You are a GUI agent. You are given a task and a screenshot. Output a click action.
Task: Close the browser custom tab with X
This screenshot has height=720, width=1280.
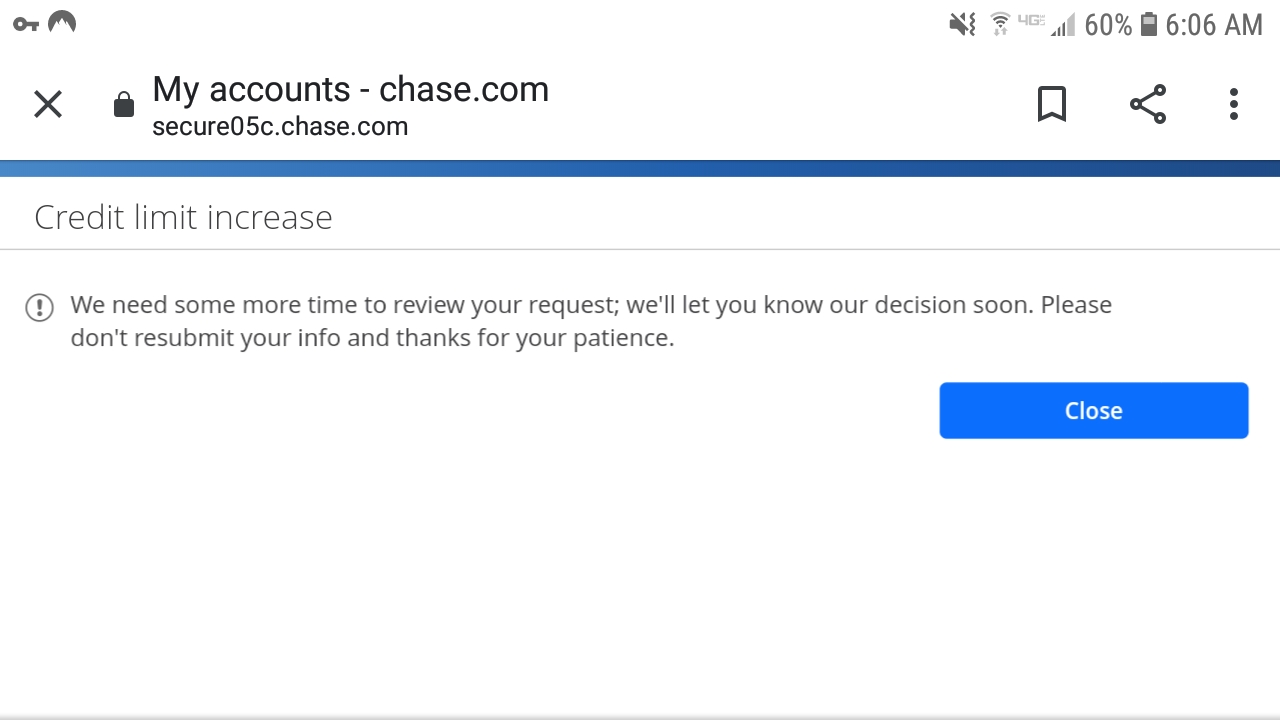point(48,104)
